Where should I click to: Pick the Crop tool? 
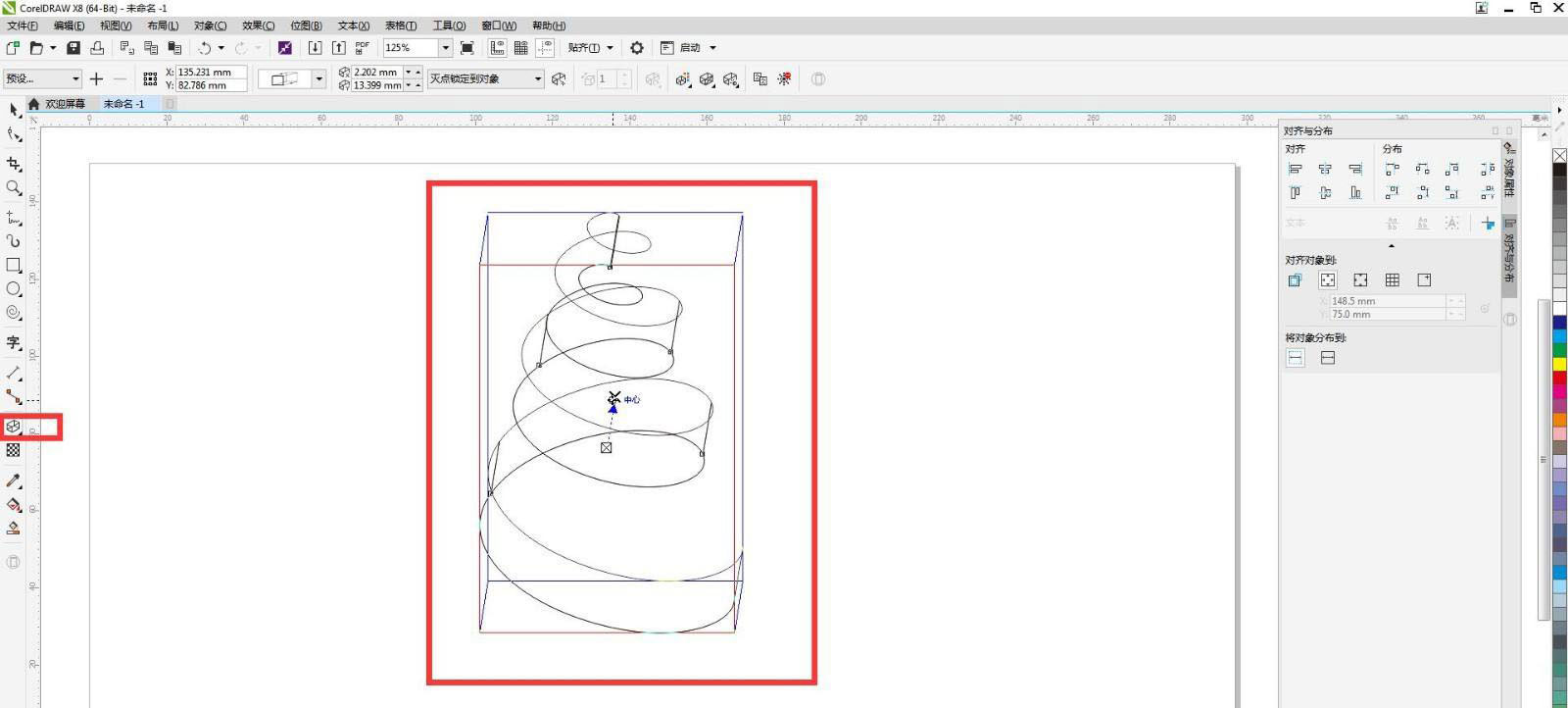pyautogui.click(x=13, y=164)
